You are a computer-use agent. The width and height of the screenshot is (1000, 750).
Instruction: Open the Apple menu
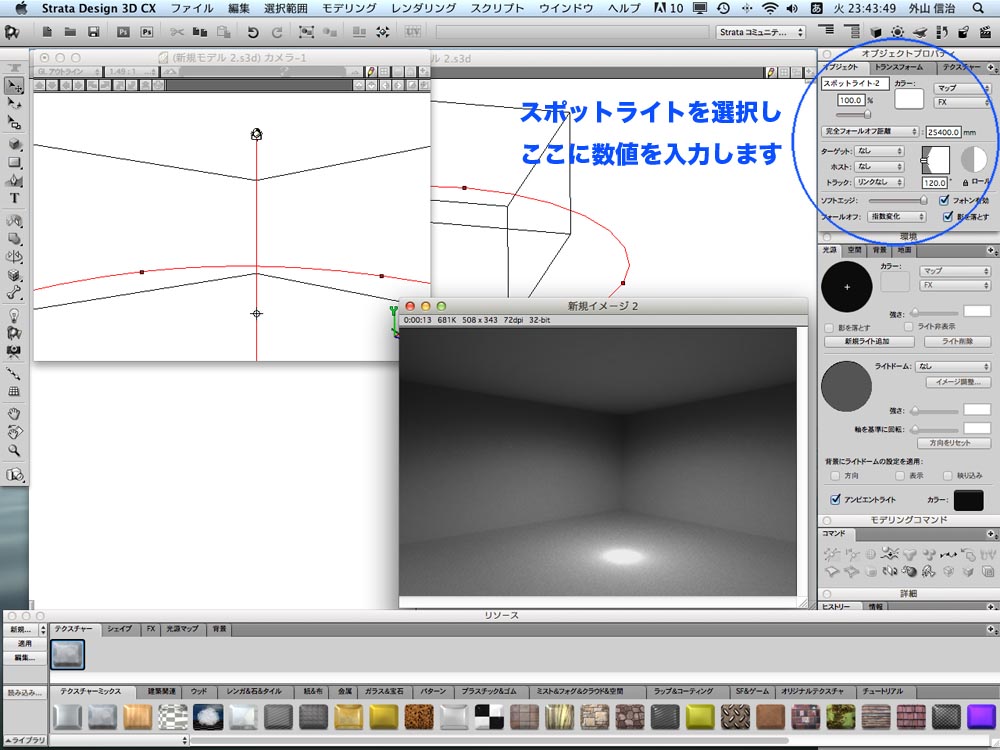coord(21,8)
